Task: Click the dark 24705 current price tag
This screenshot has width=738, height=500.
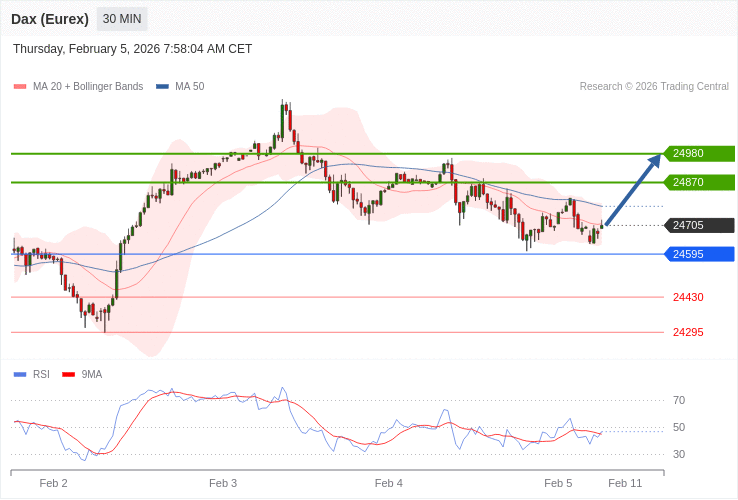Action: [x=699, y=225]
